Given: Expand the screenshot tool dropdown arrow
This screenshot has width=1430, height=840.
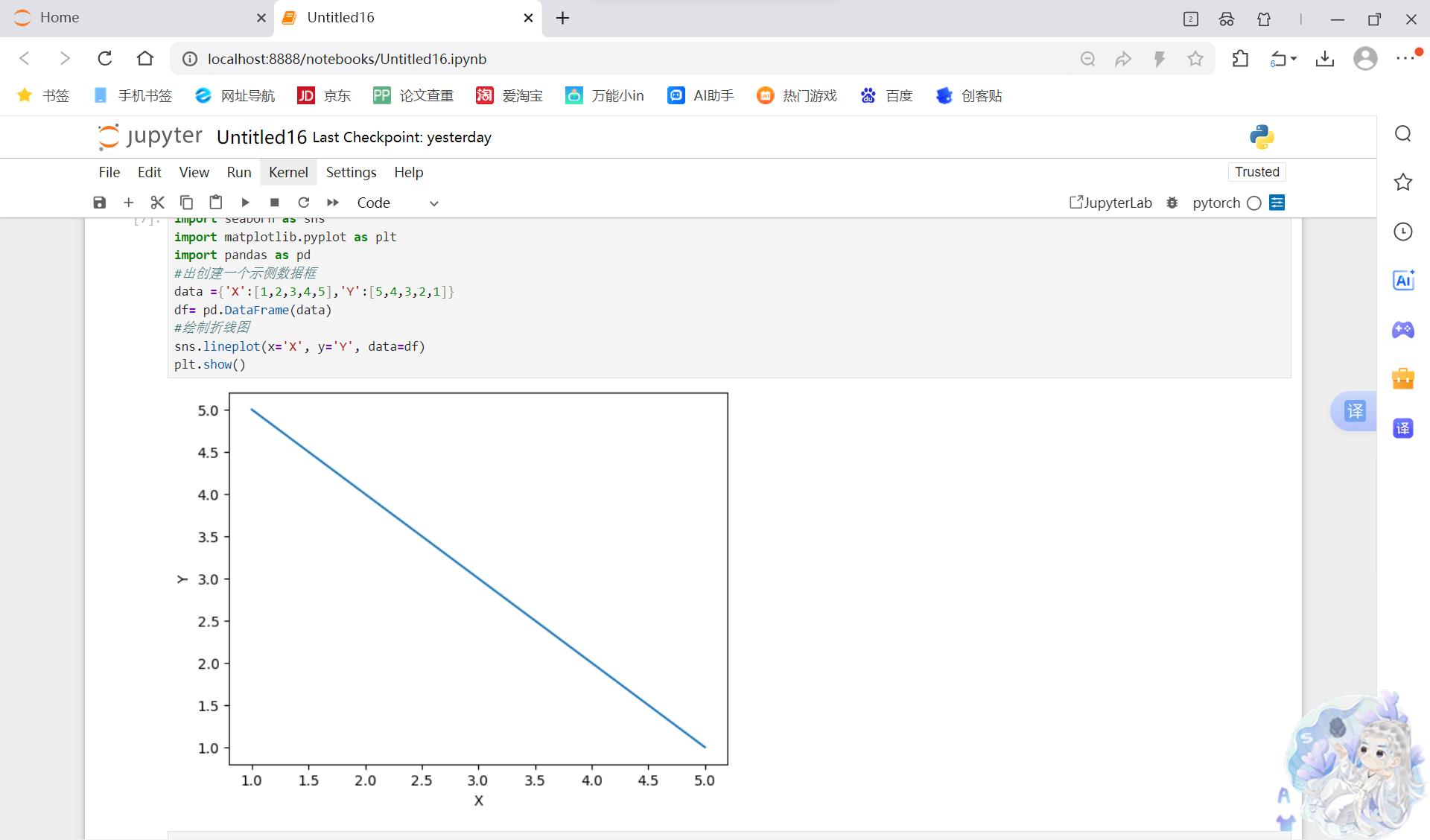Looking at the screenshot, I should [1294, 59].
